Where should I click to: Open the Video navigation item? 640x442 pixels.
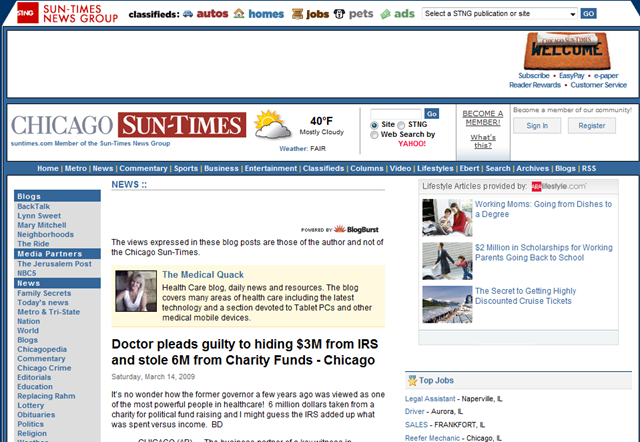click(400, 168)
